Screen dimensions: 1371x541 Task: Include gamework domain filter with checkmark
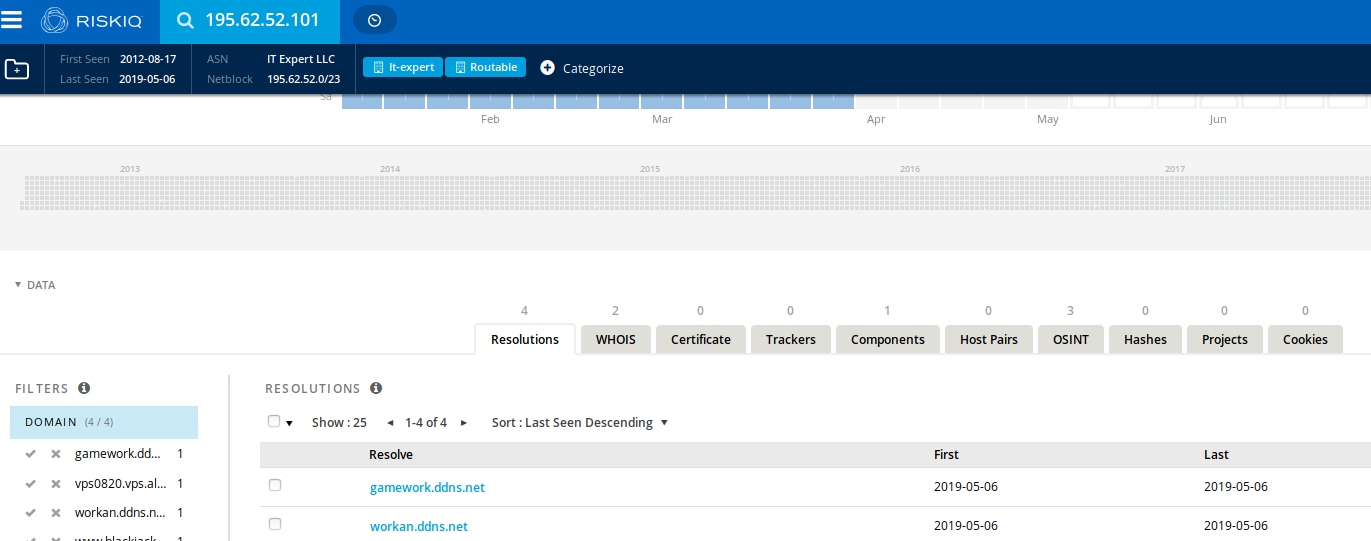click(x=31, y=454)
